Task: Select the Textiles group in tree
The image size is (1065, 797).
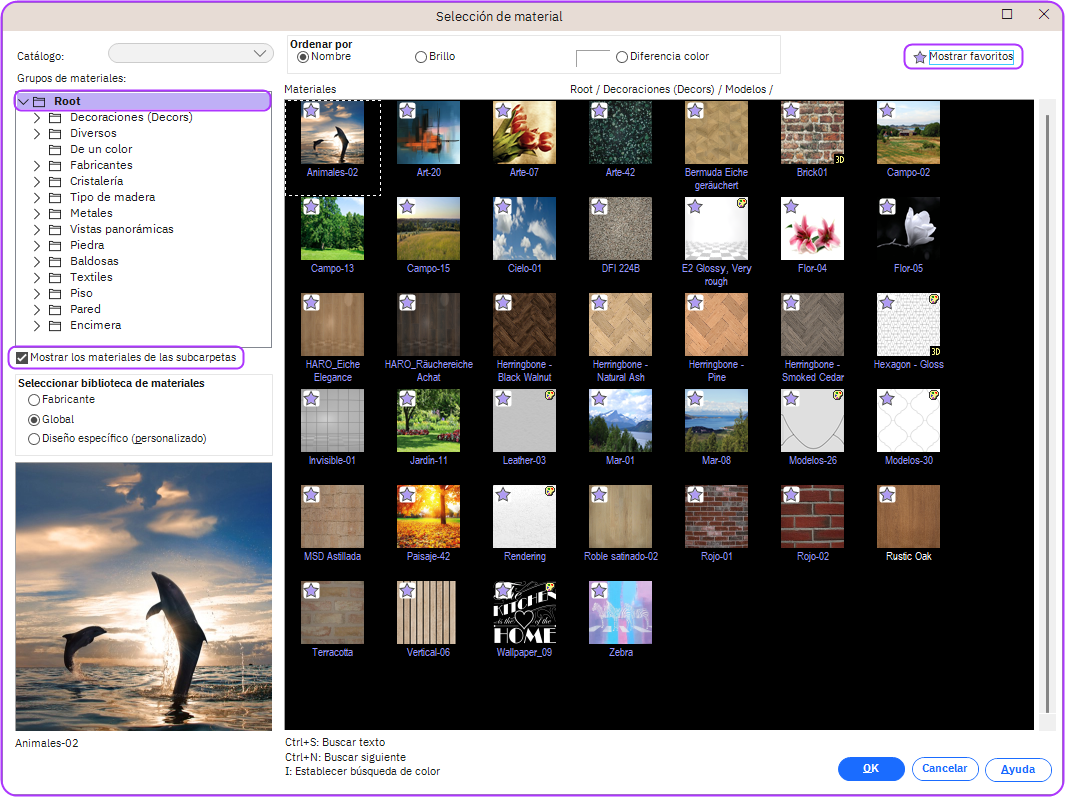Action: (91, 277)
